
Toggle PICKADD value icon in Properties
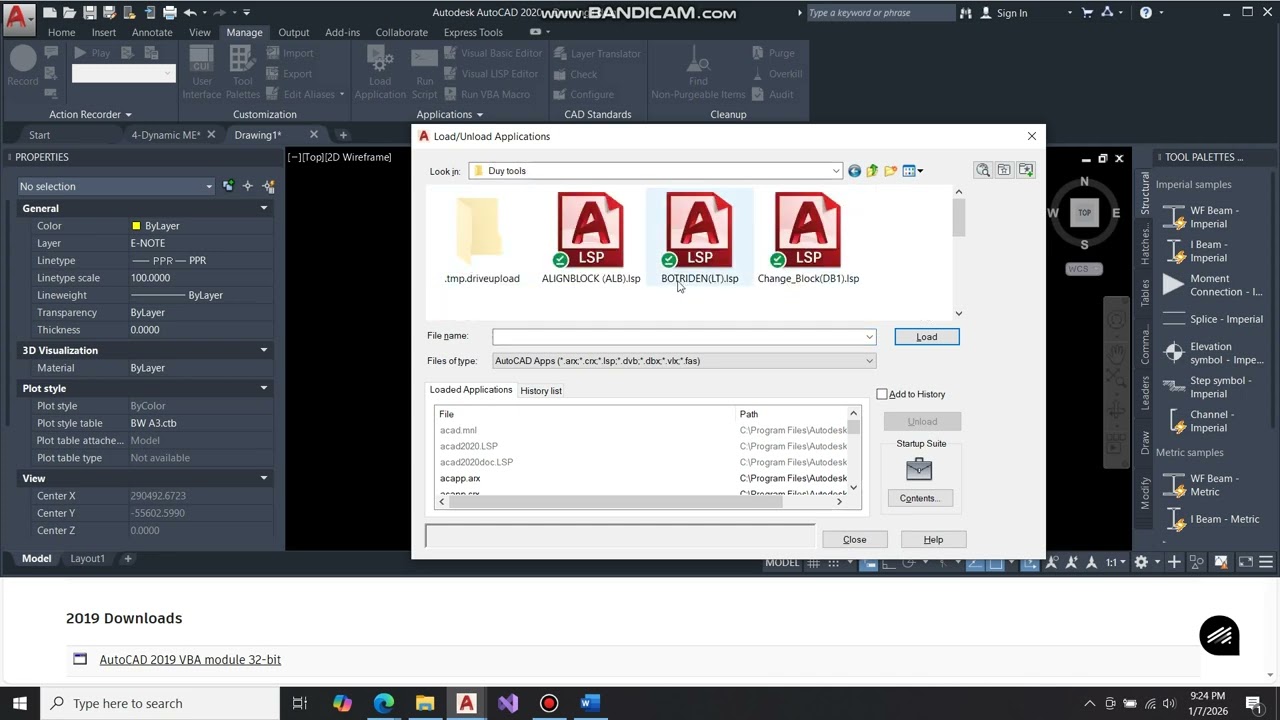click(x=229, y=186)
